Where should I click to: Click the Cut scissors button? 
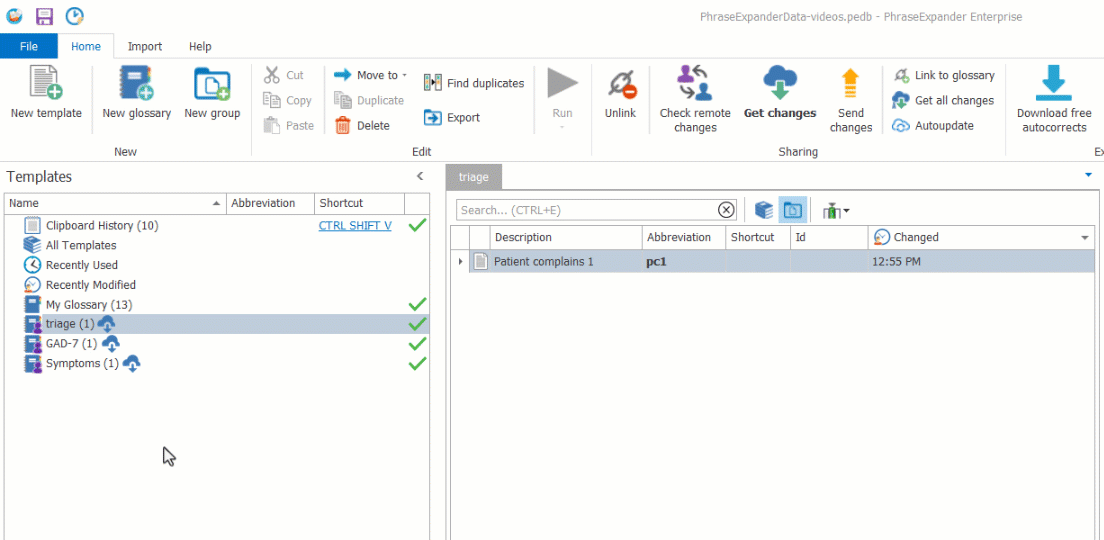284,75
